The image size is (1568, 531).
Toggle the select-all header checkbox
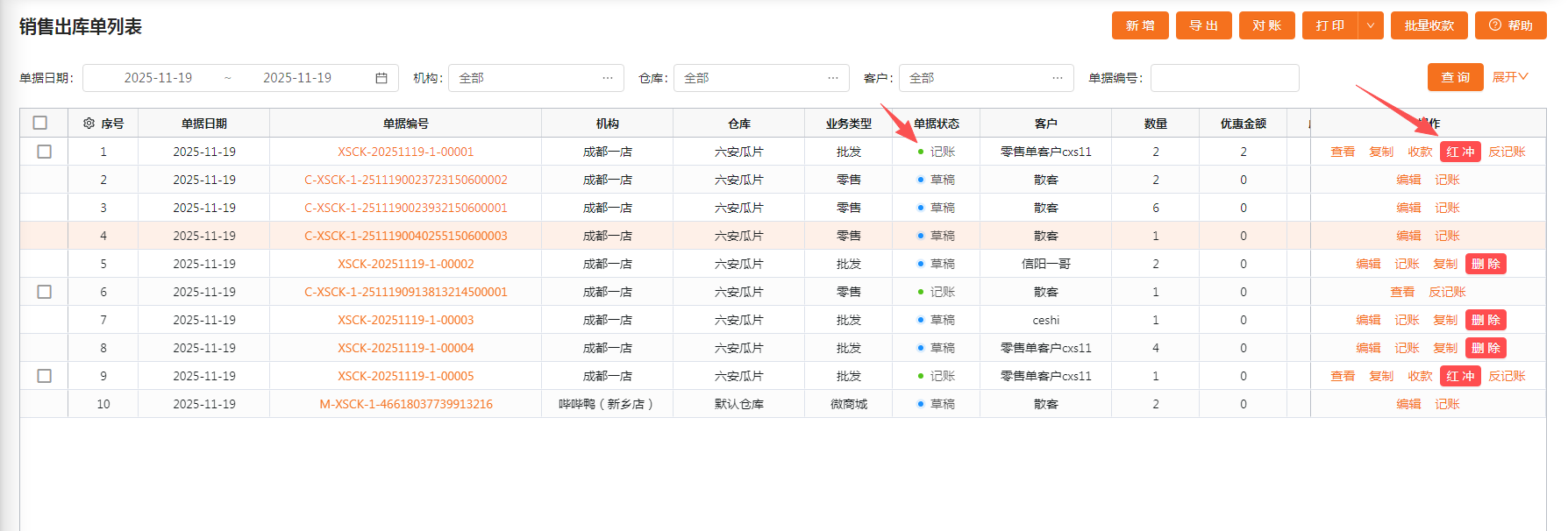click(40, 123)
